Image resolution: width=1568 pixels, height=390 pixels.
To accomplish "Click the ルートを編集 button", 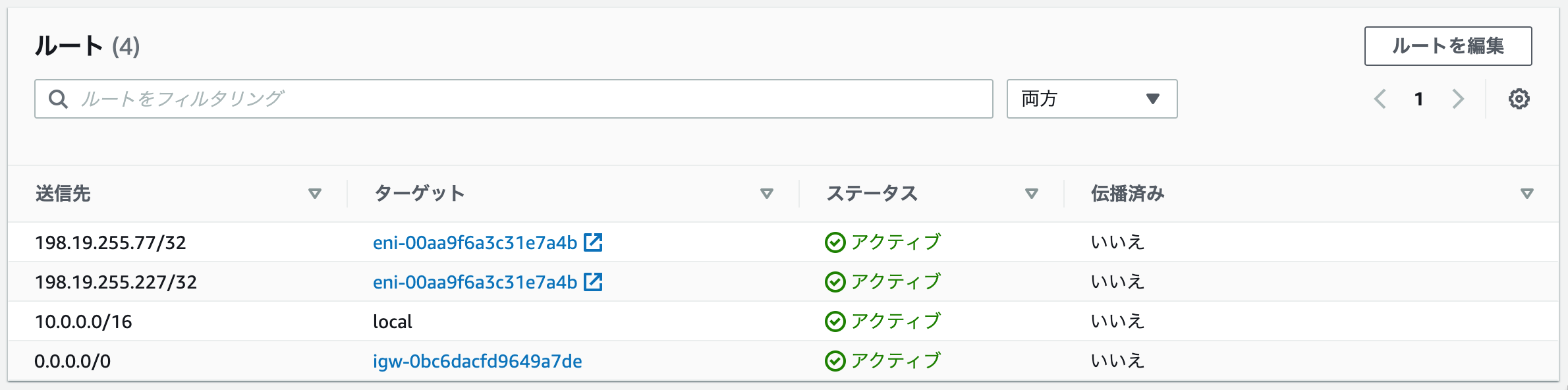I will tap(1448, 46).
